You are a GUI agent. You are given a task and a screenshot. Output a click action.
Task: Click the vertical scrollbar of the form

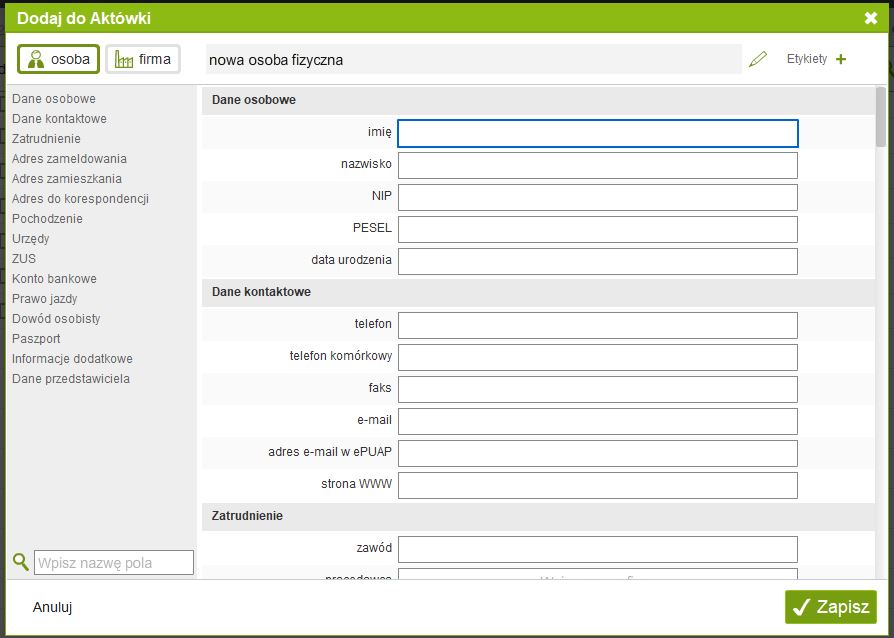click(880, 330)
